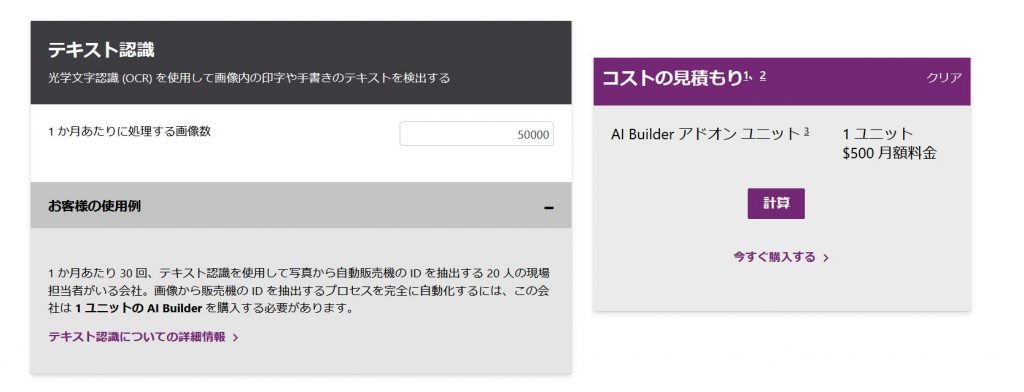Click the コストの見積もり heading
The width and height of the screenshot is (1024, 392).
[x=672, y=78]
